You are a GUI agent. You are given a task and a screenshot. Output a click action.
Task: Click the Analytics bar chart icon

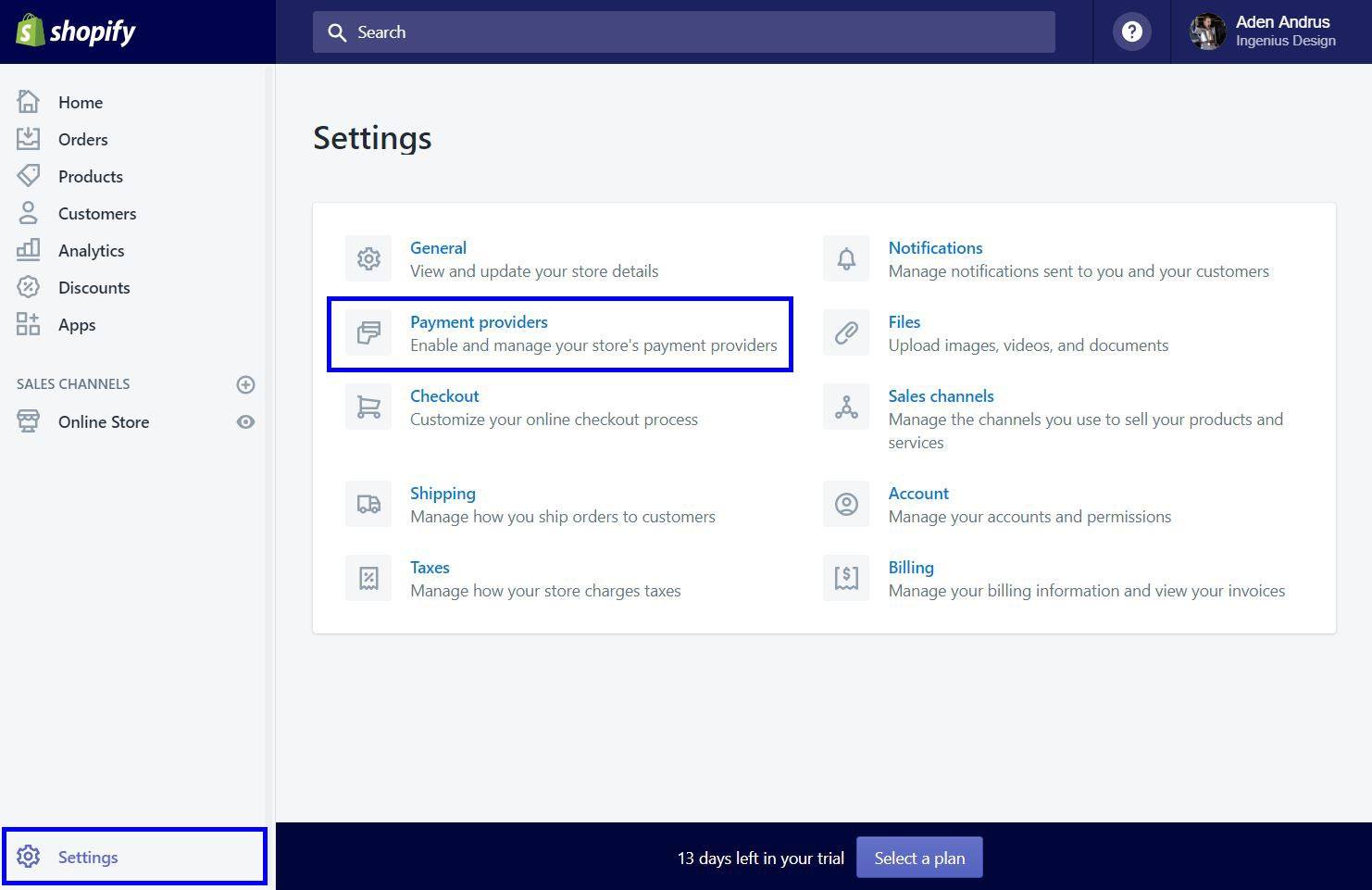point(29,249)
